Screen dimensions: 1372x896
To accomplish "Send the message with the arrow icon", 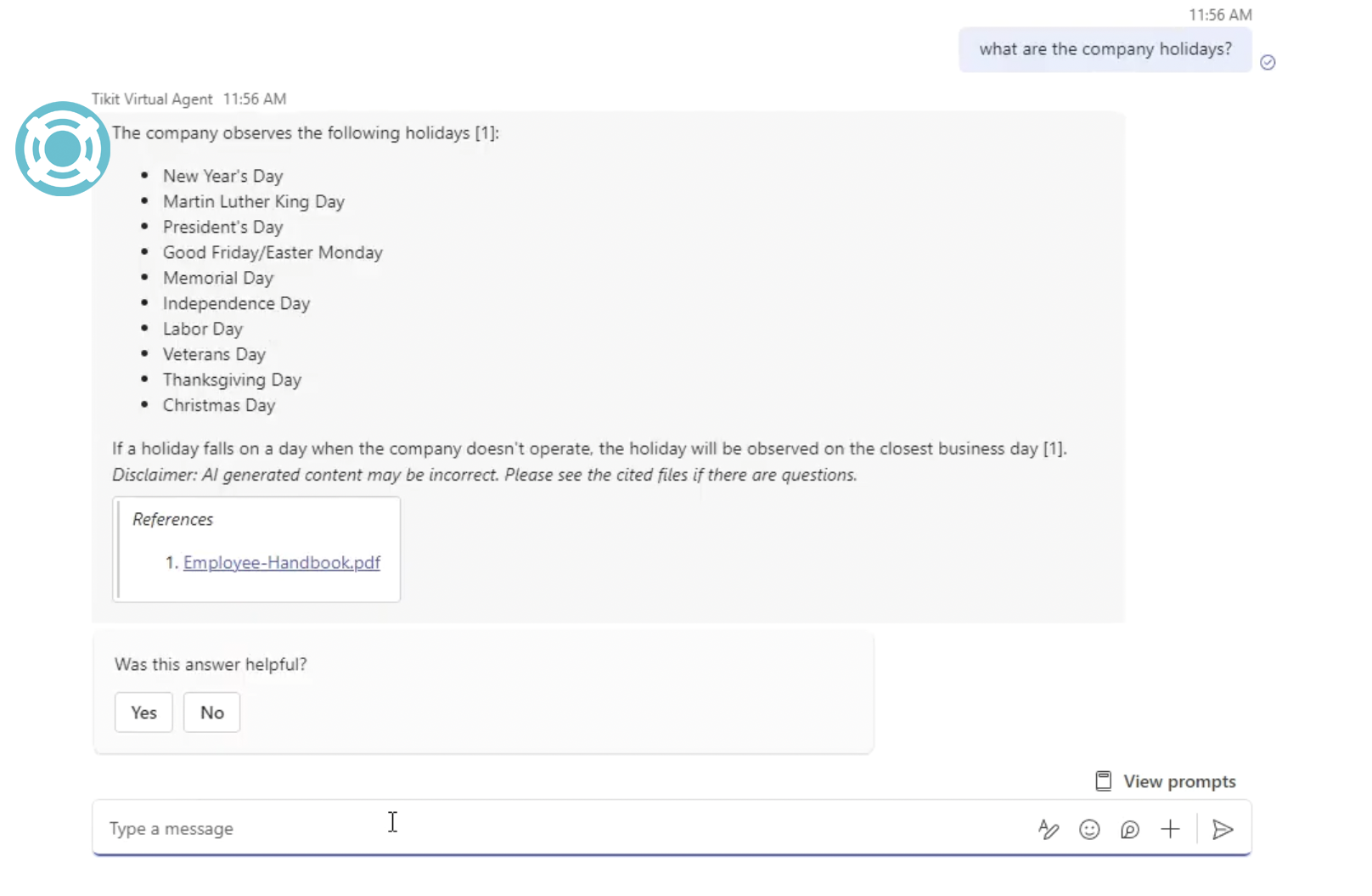I will click(1223, 829).
